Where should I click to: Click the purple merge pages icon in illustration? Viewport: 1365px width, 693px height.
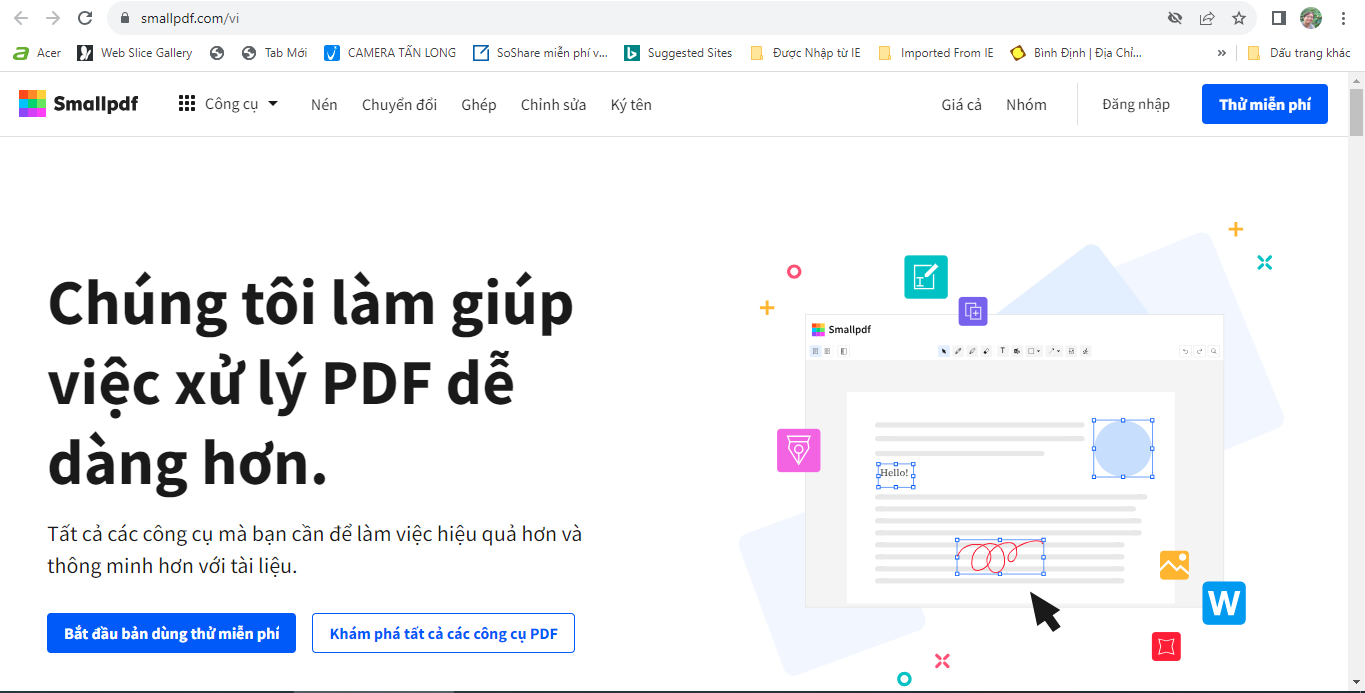click(973, 311)
